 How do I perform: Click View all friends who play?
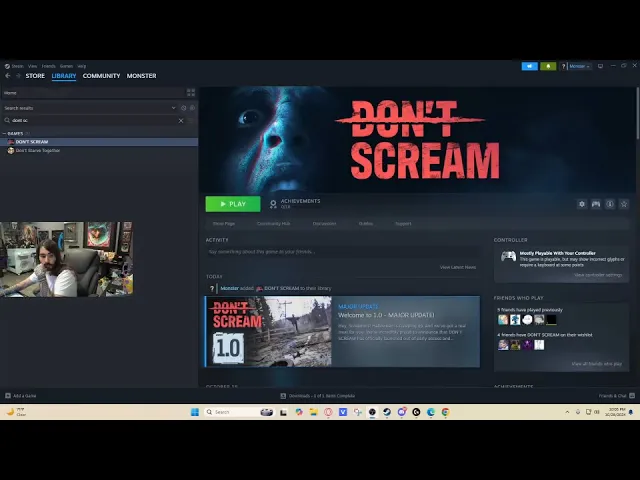click(x=596, y=364)
